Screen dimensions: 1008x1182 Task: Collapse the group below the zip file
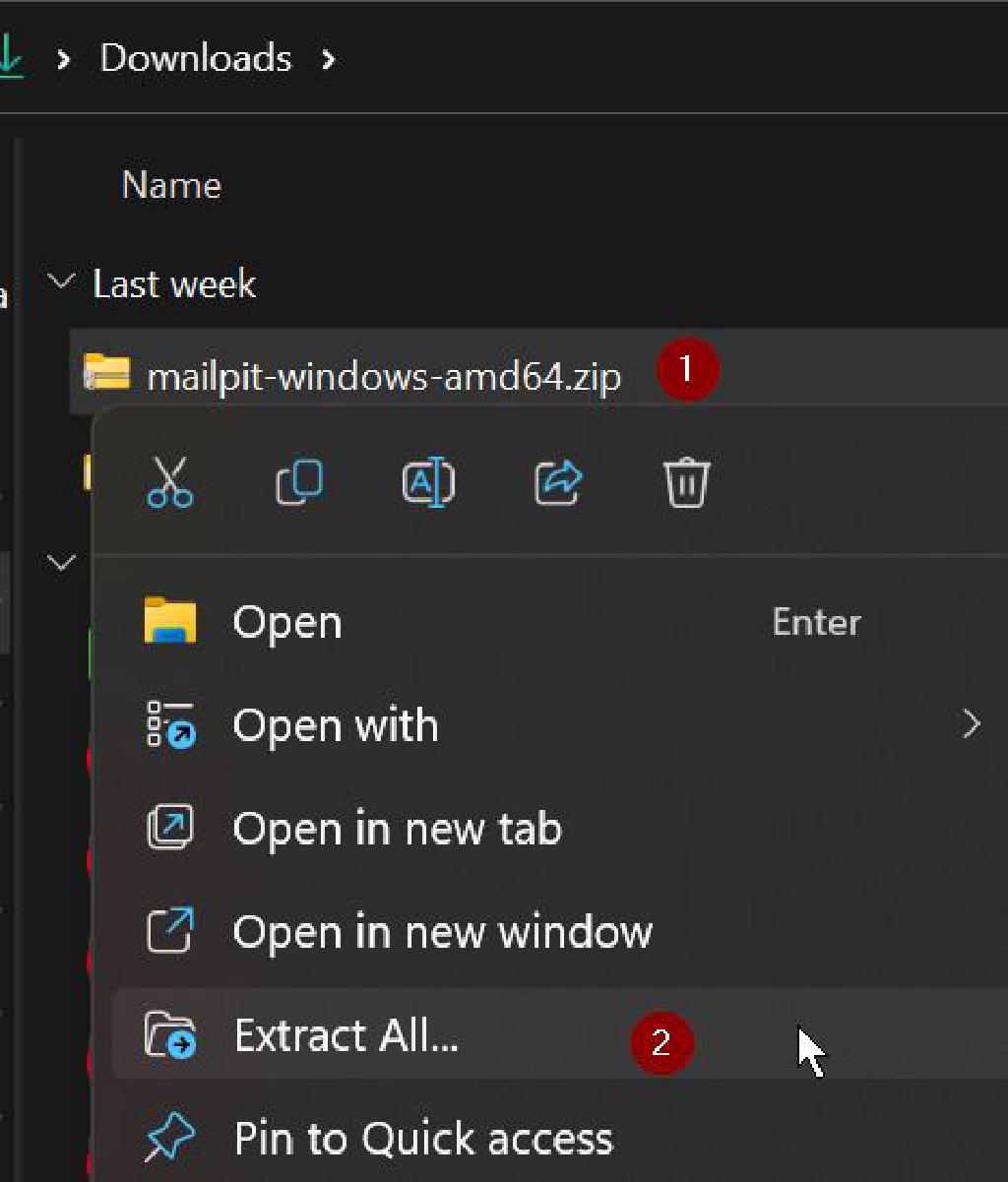click(x=61, y=561)
